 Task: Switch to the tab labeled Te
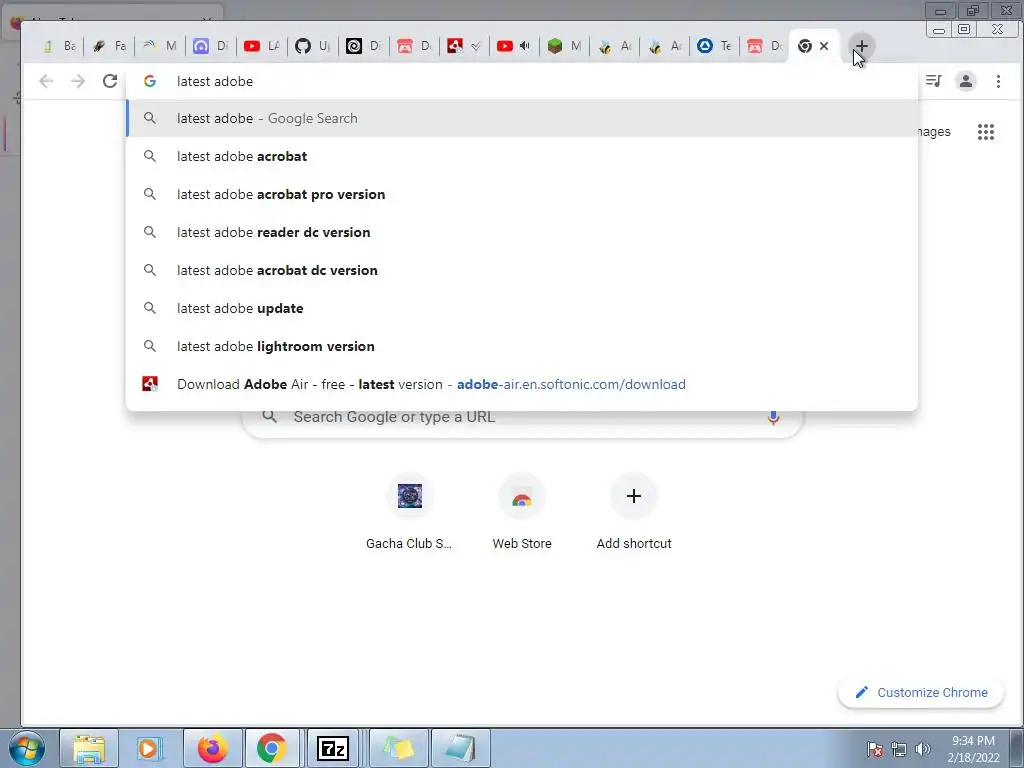(714, 46)
